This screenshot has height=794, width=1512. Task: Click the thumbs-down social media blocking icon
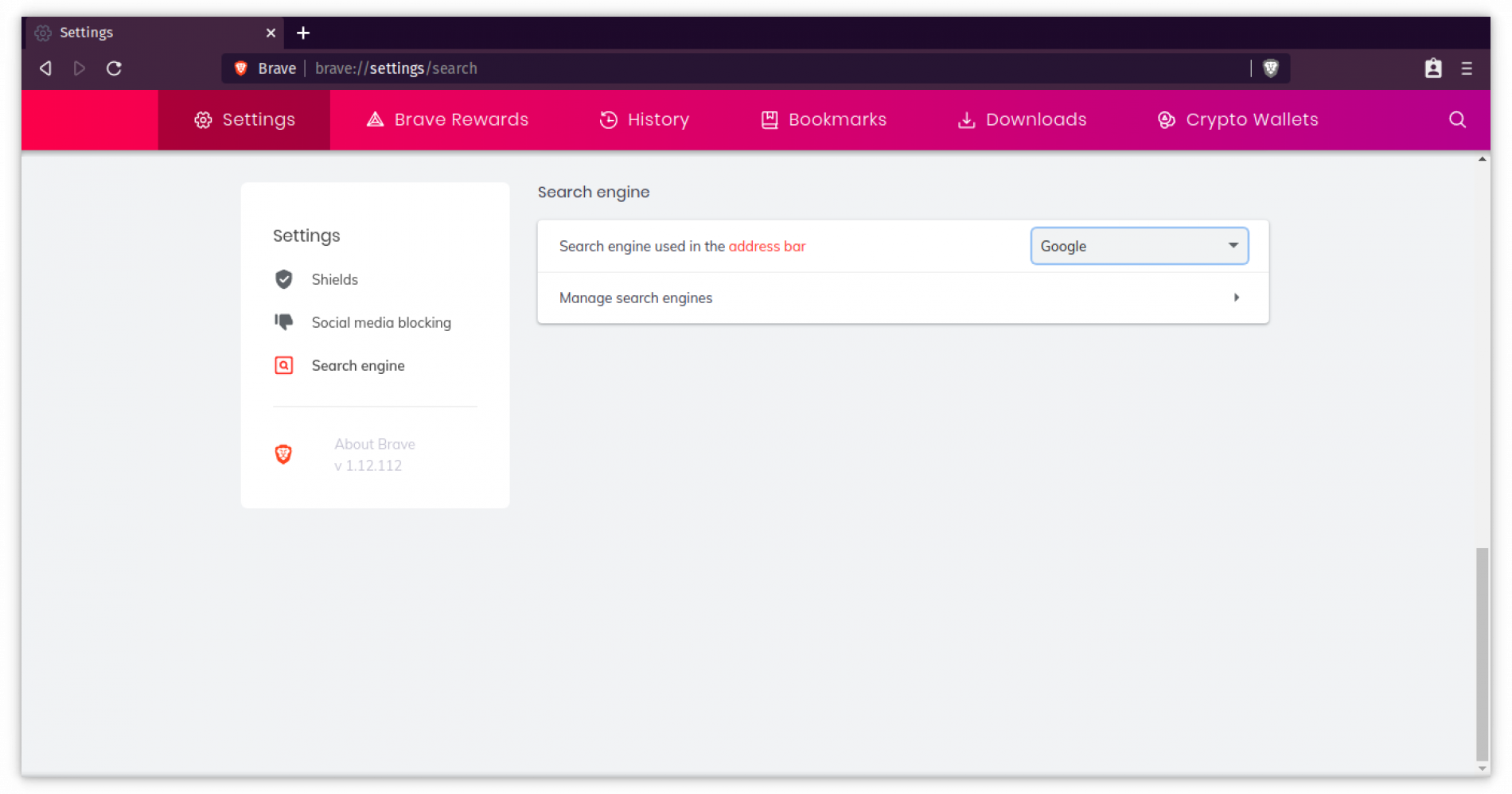click(283, 321)
